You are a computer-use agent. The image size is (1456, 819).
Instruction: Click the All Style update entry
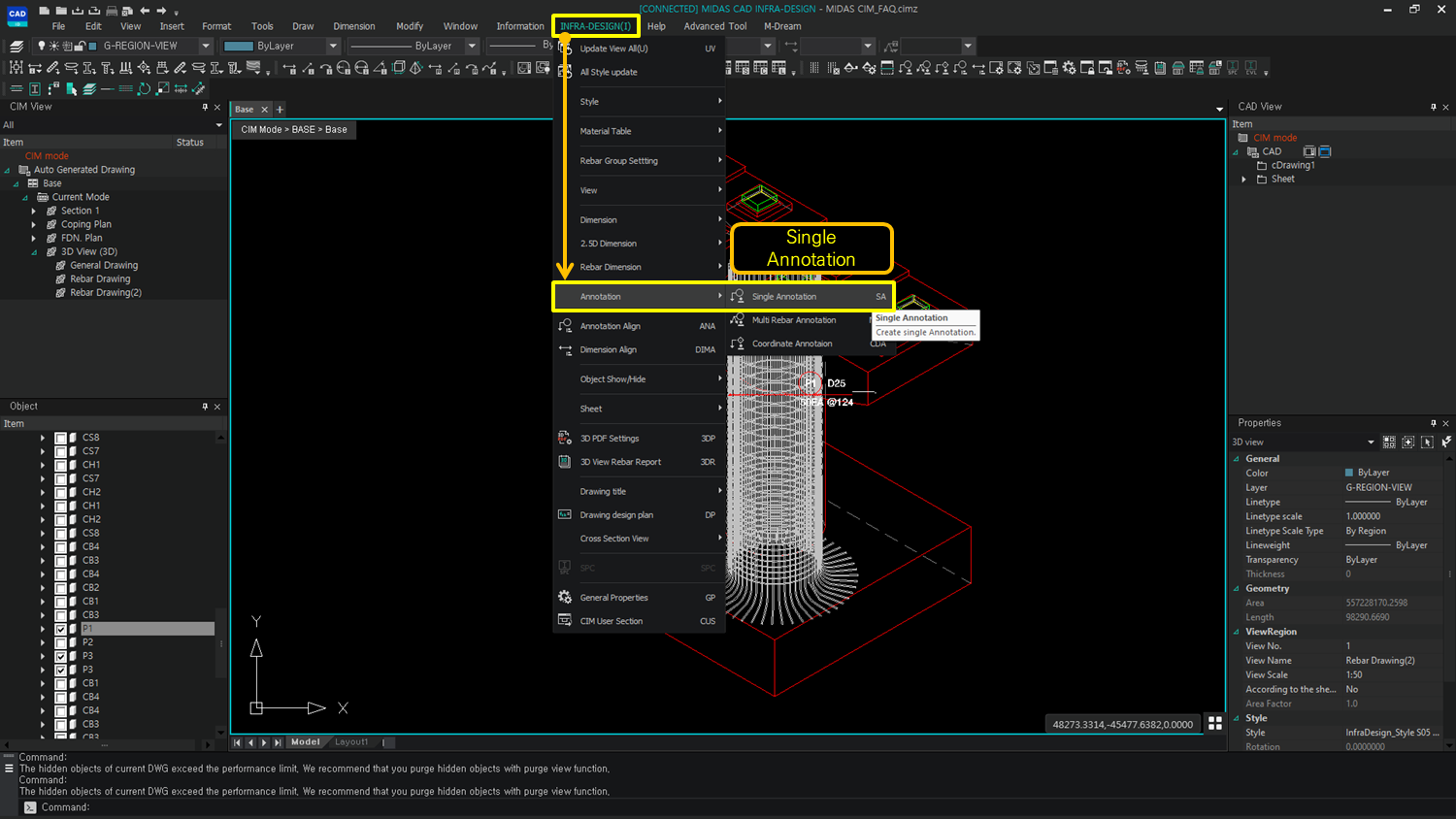point(610,72)
